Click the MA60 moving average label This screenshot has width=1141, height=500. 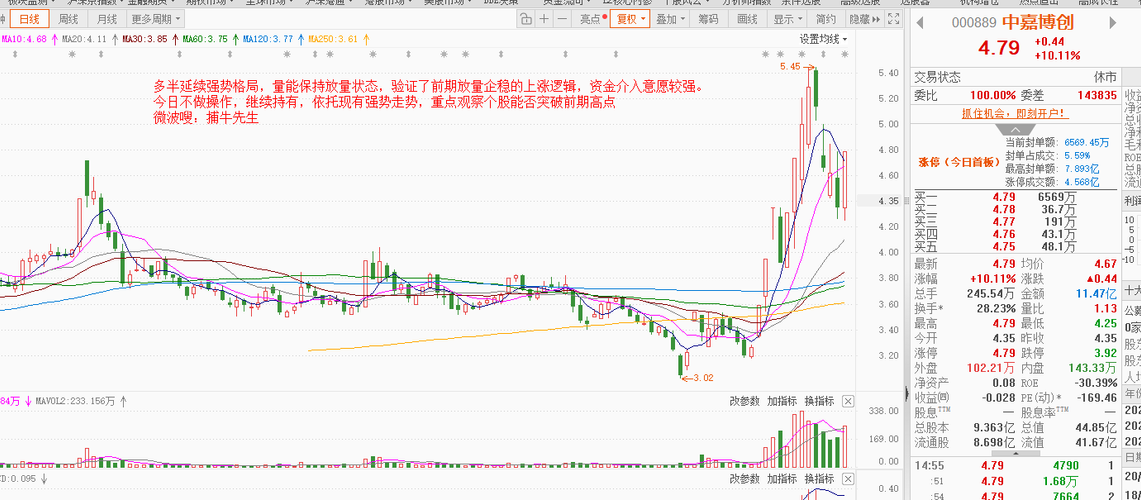(205, 39)
